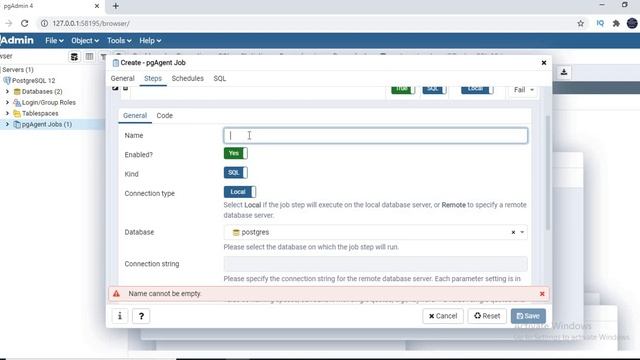The width and height of the screenshot is (640, 360).
Task: Open the IQ browser extension
Action: click(600, 24)
